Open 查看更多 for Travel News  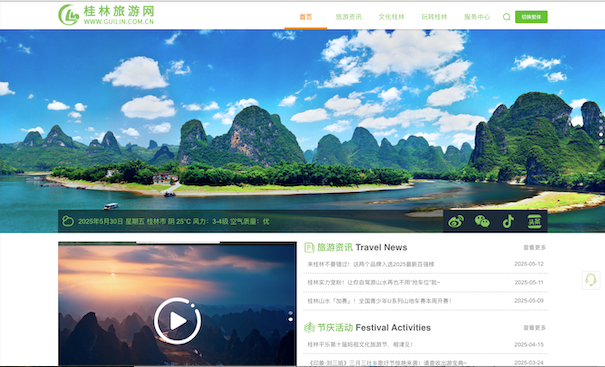point(534,247)
